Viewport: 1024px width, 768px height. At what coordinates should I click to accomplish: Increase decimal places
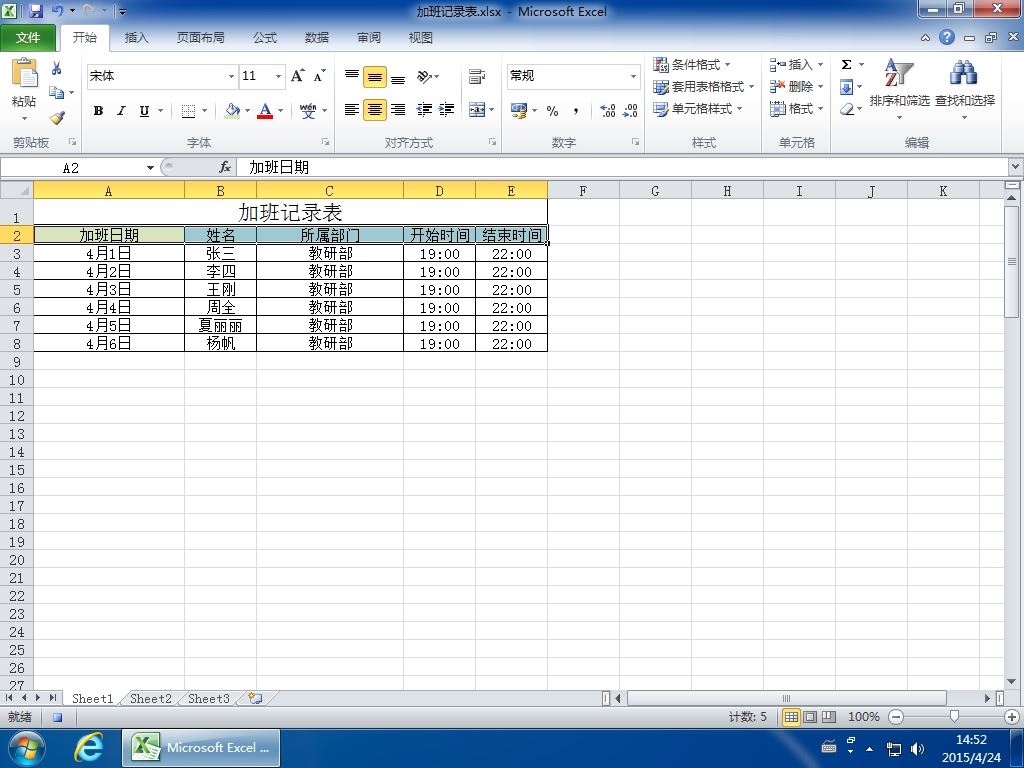pyautogui.click(x=607, y=110)
